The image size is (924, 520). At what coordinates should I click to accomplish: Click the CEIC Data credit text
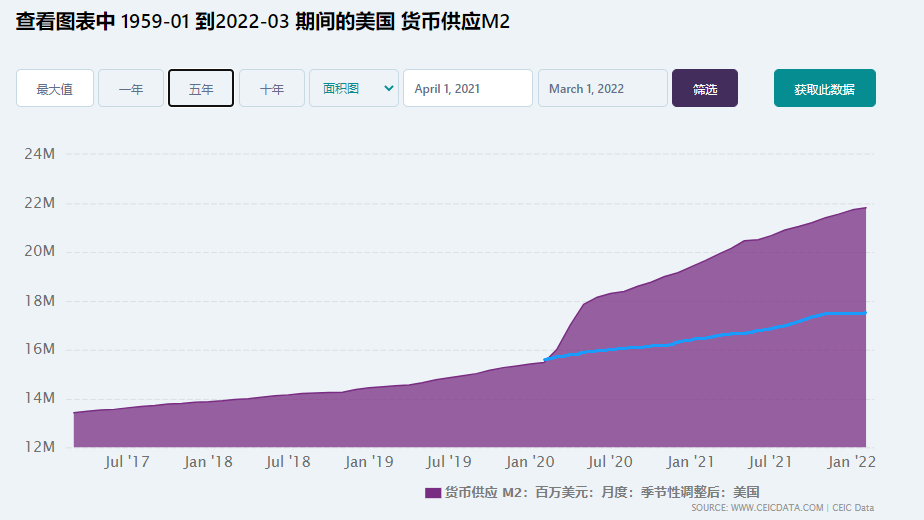coord(853,508)
